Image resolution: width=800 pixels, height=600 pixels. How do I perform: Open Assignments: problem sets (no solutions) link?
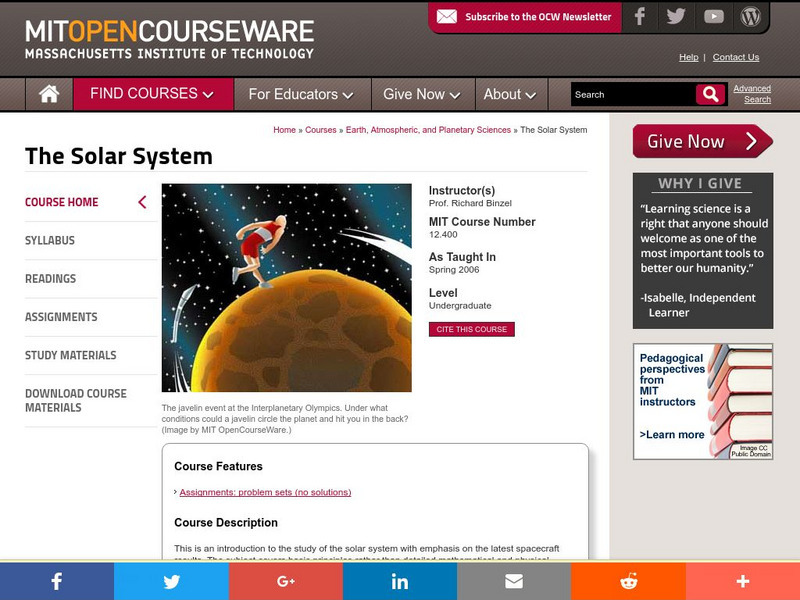tap(265, 492)
